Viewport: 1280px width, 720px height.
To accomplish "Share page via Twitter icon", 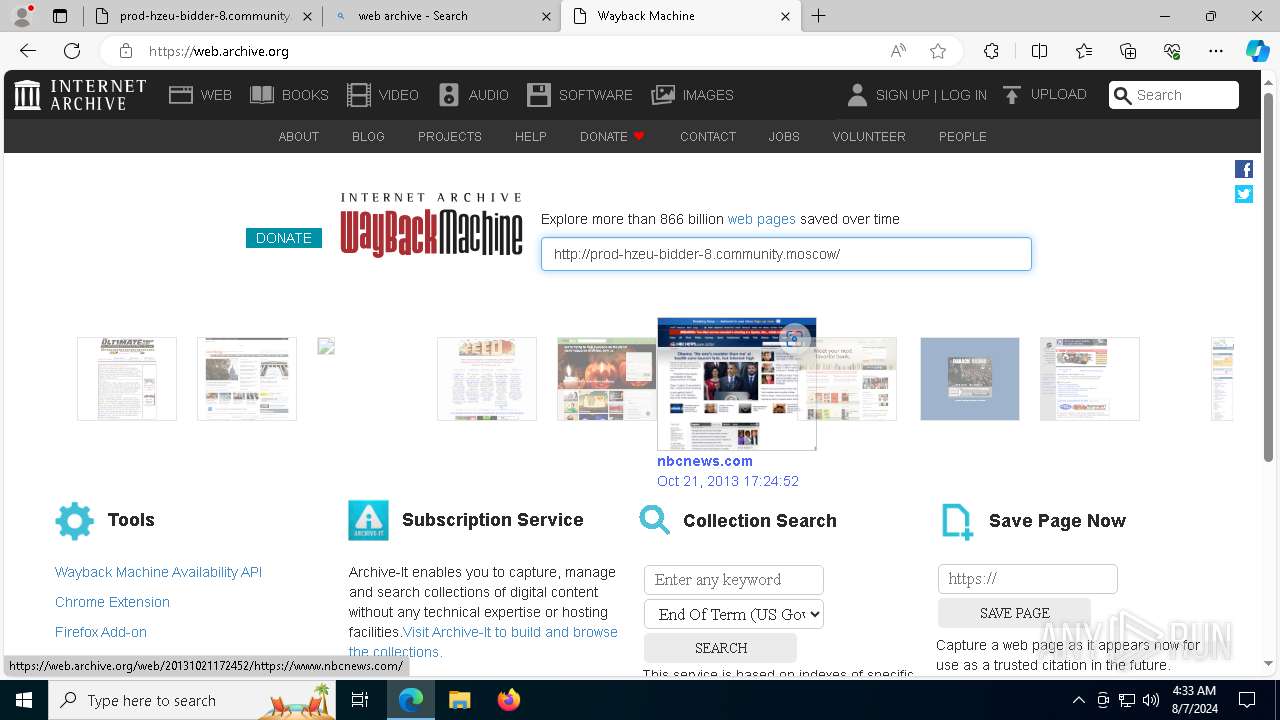I will coord(1244,194).
